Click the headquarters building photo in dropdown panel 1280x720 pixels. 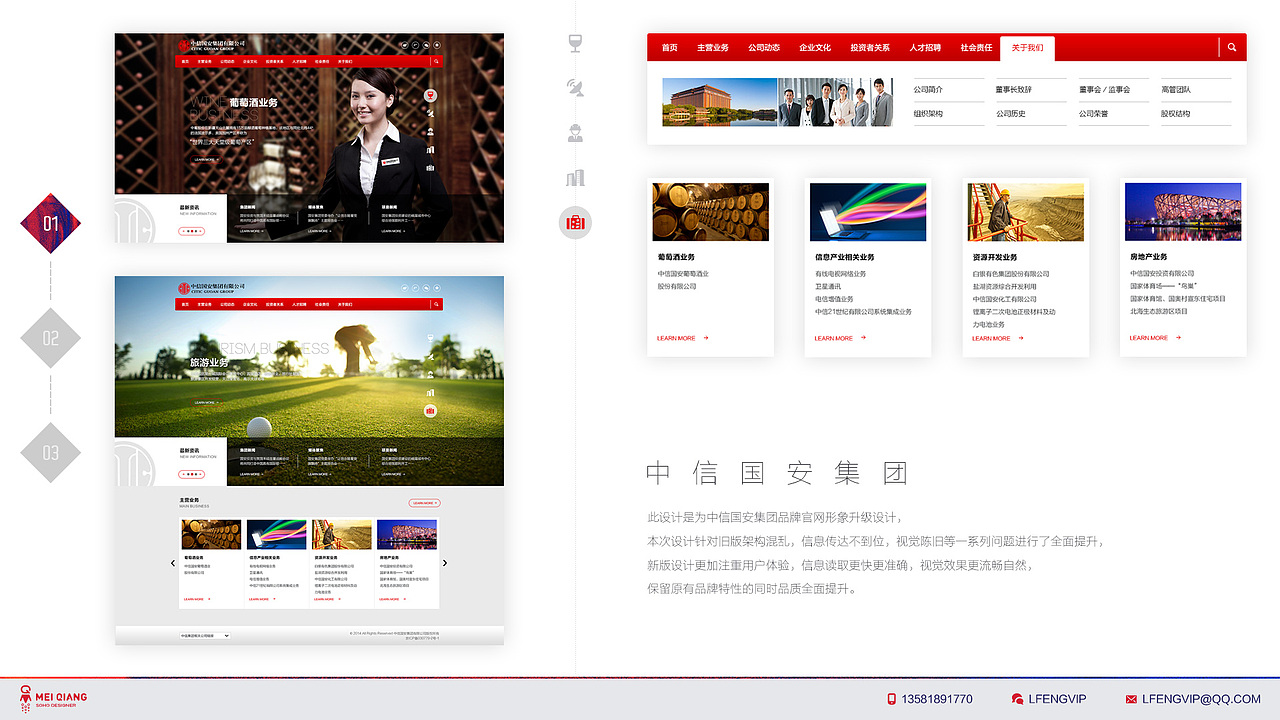coord(720,102)
